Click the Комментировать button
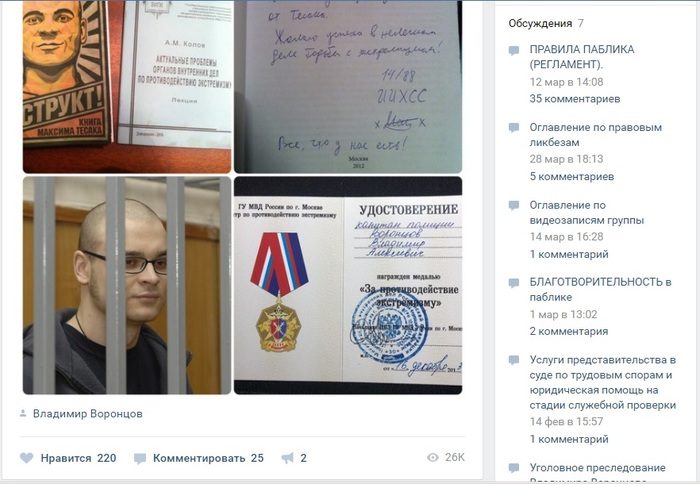This screenshot has height=484, width=700. click(199, 458)
